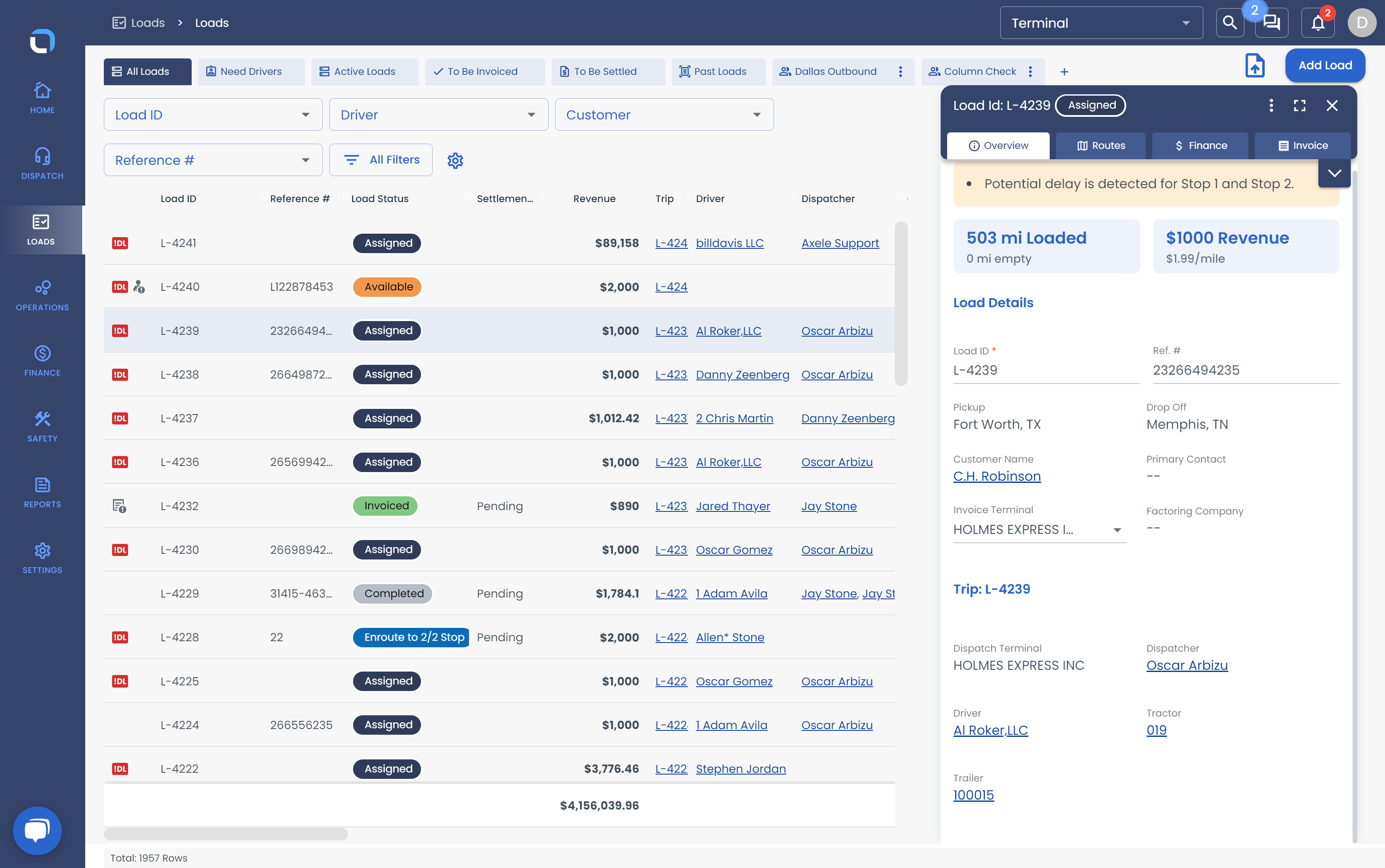Click the upload document icon
Image resolution: width=1385 pixels, height=868 pixels.
click(1255, 65)
